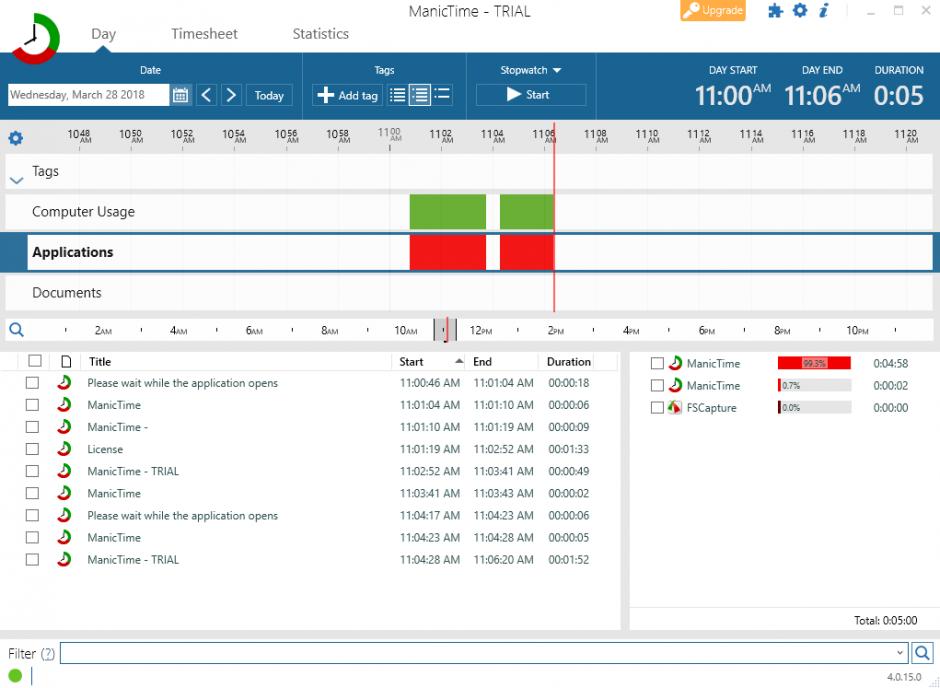Image resolution: width=940 pixels, height=688 pixels.
Task: Click the 11:03:41 AM start cell
Action: click(x=430, y=493)
